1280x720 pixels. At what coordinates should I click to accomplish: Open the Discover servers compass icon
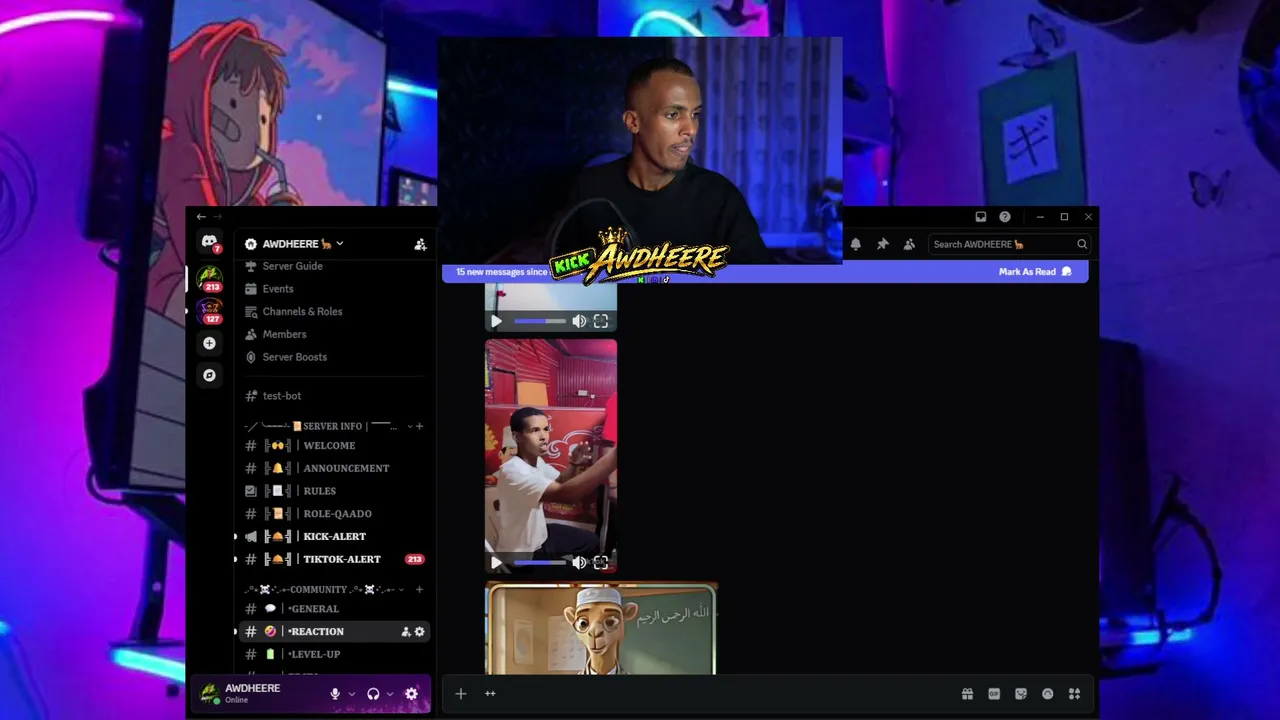[x=209, y=375]
